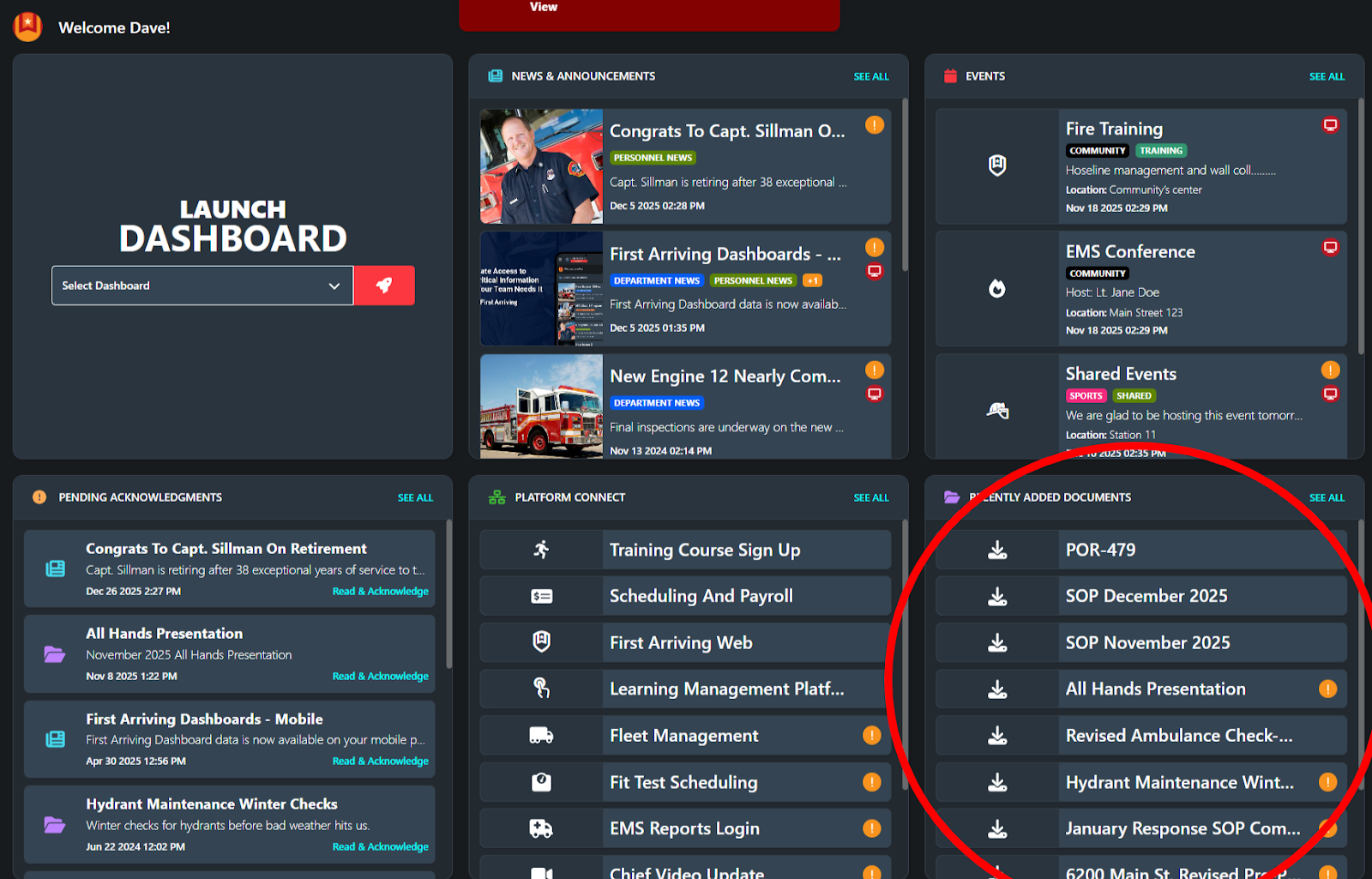Download SOP December 2025 document
Viewport: 1372px width, 879px height.
pyautogui.click(x=997, y=596)
